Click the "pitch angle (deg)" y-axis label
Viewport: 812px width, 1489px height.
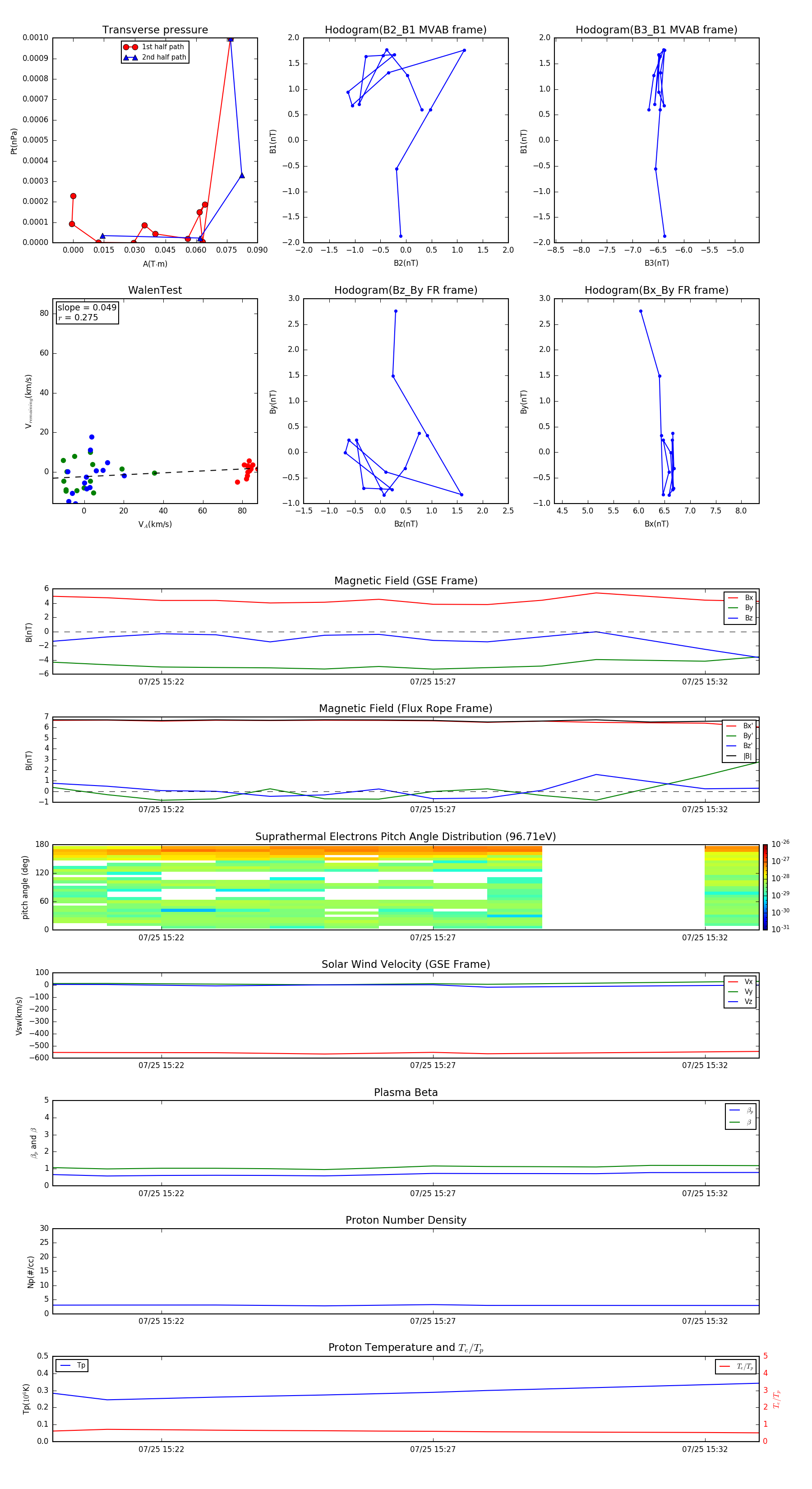(x=25, y=887)
